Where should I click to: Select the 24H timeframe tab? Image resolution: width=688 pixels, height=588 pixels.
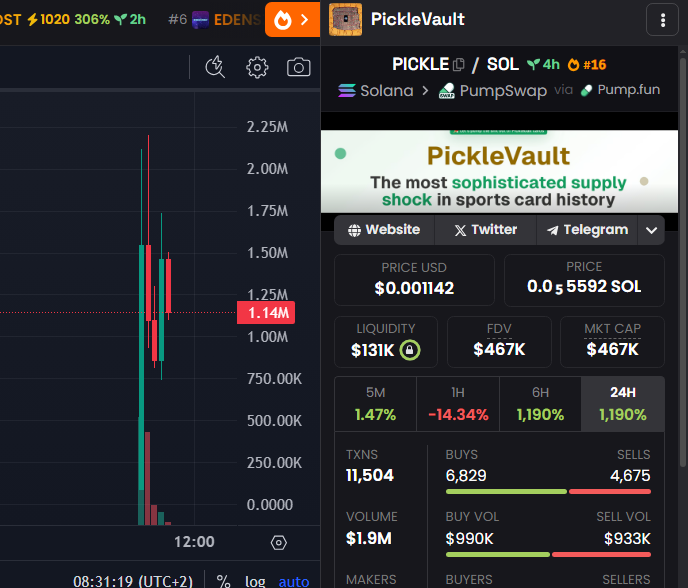(623, 404)
